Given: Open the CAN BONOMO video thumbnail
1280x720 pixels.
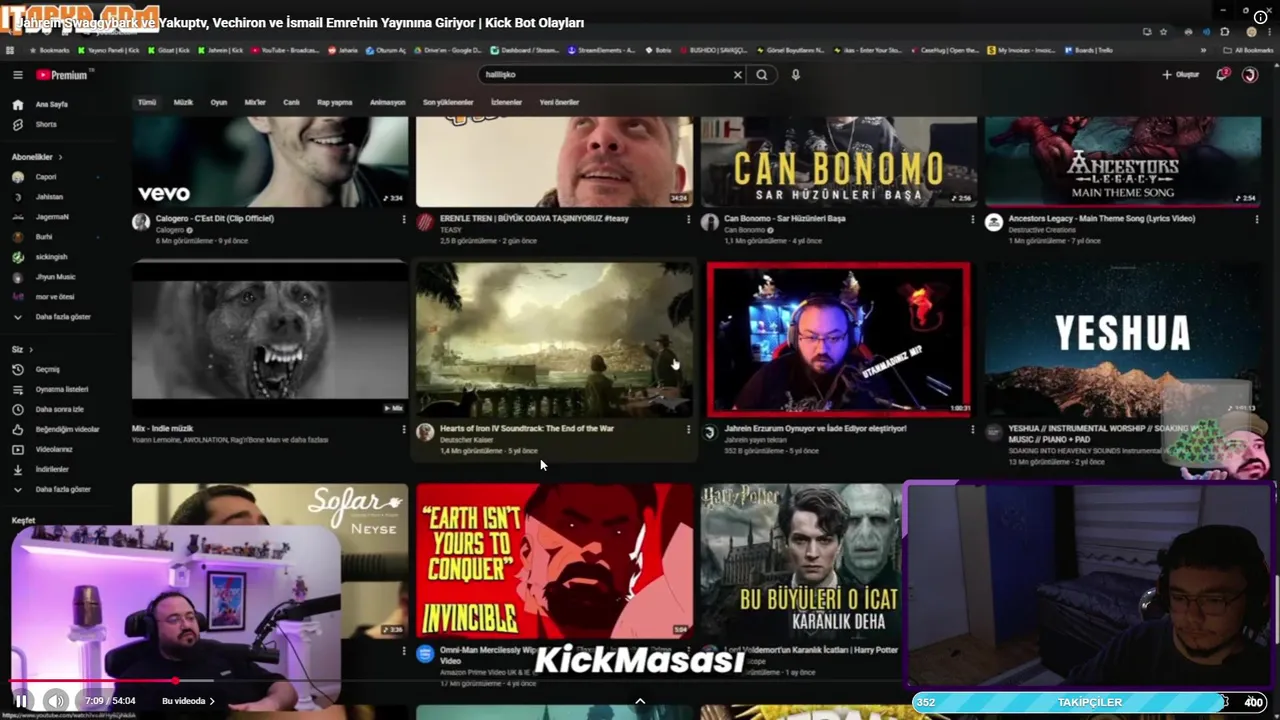Looking at the screenshot, I should pos(838,162).
